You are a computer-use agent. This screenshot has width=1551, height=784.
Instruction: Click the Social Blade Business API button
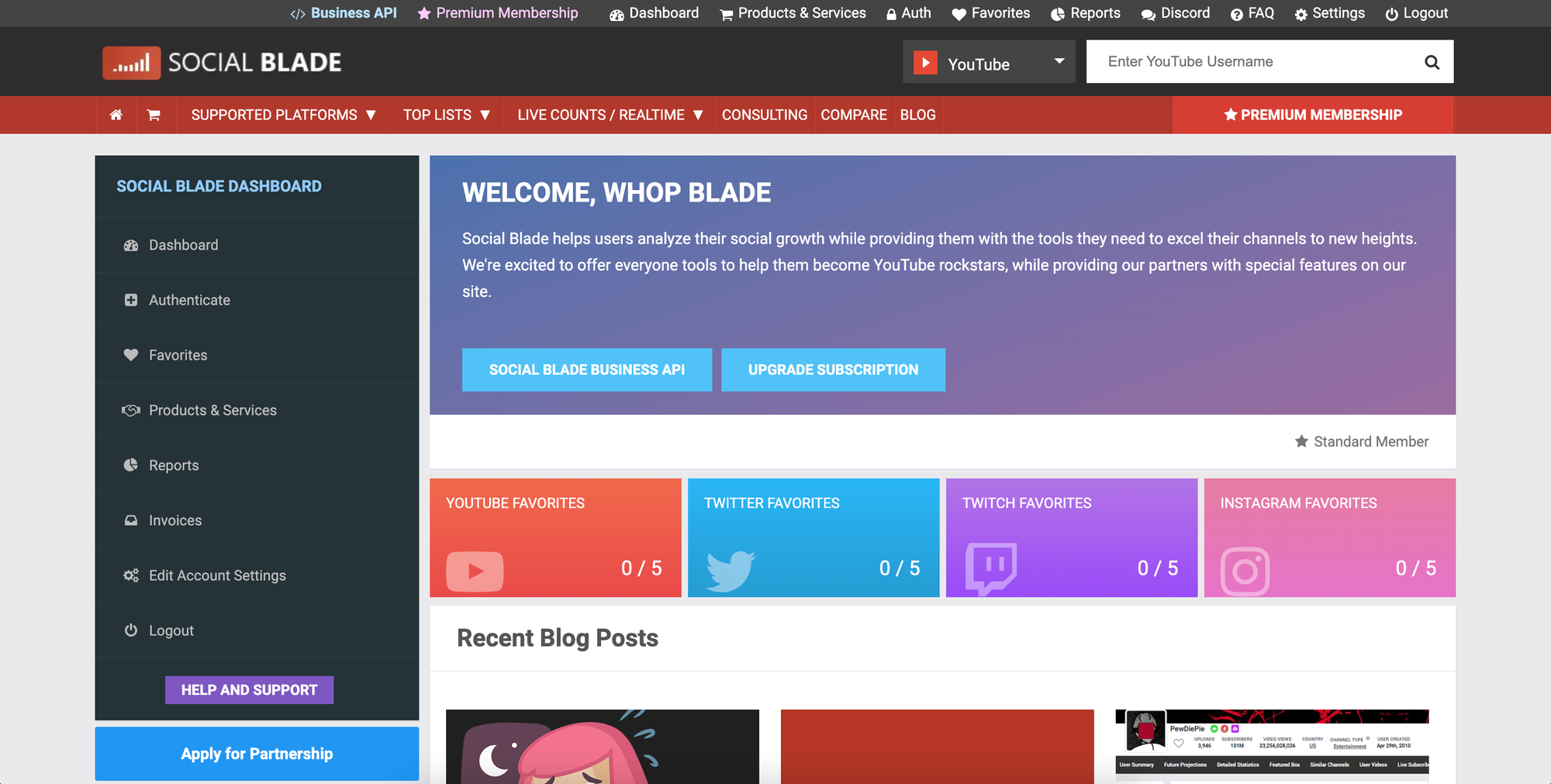point(587,370)
